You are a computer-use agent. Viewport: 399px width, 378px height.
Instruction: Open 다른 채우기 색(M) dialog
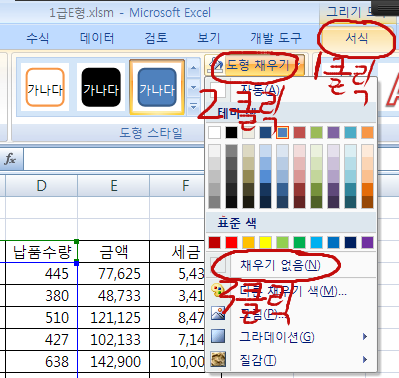tap(291, 291)
